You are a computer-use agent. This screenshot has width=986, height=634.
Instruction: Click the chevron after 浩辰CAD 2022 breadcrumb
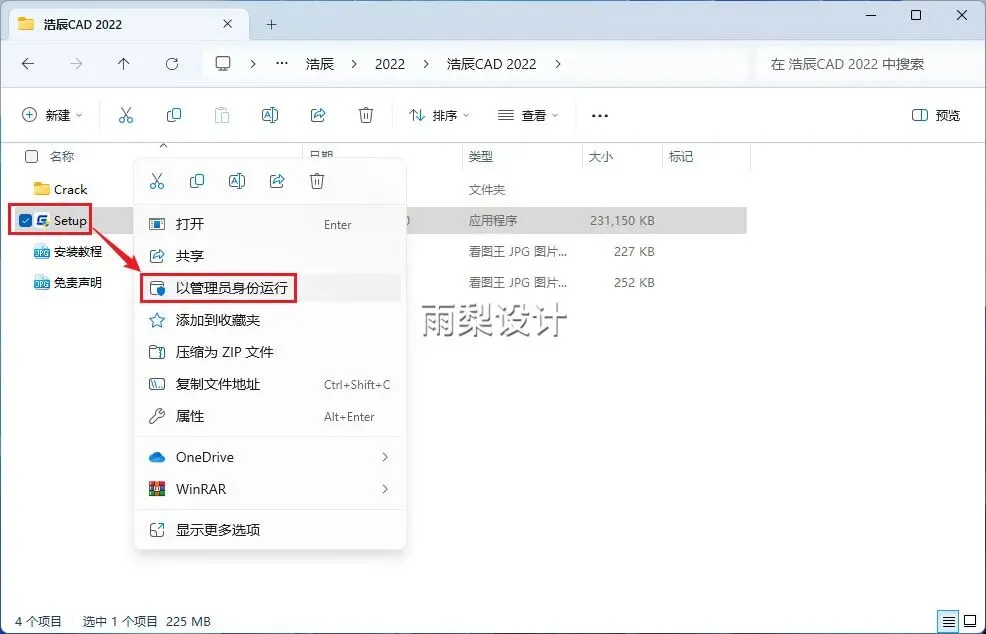coord(558,64)
